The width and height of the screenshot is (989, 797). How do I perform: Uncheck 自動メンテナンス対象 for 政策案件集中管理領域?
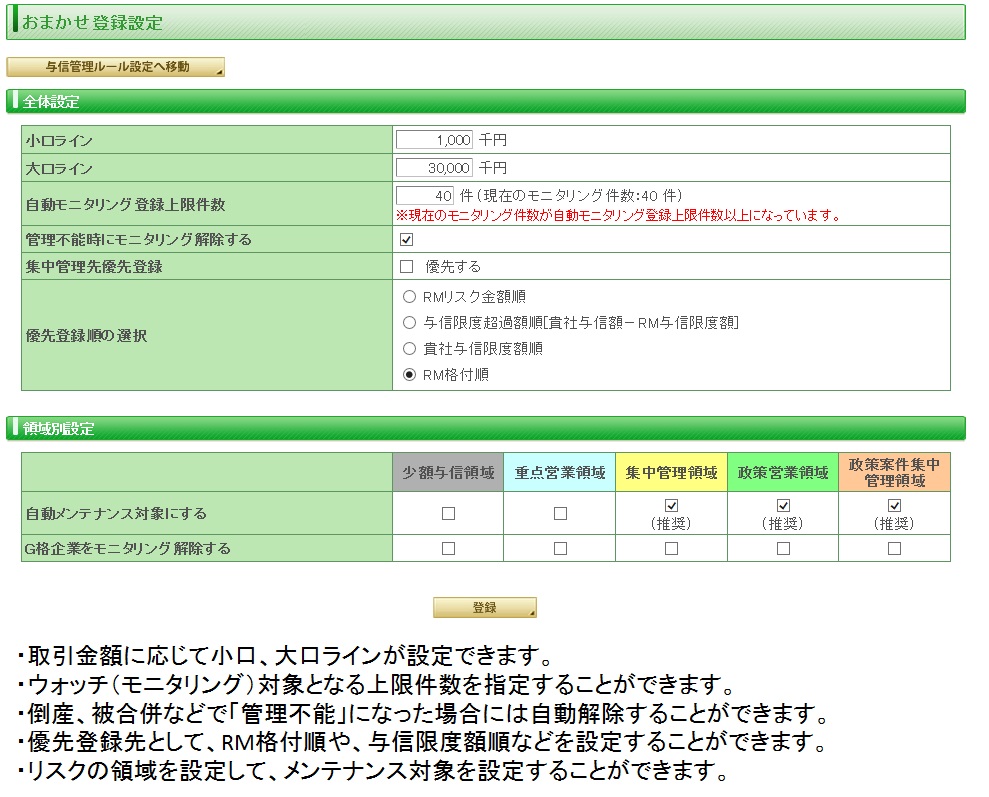pyautogui.click(x=894, y=506)
